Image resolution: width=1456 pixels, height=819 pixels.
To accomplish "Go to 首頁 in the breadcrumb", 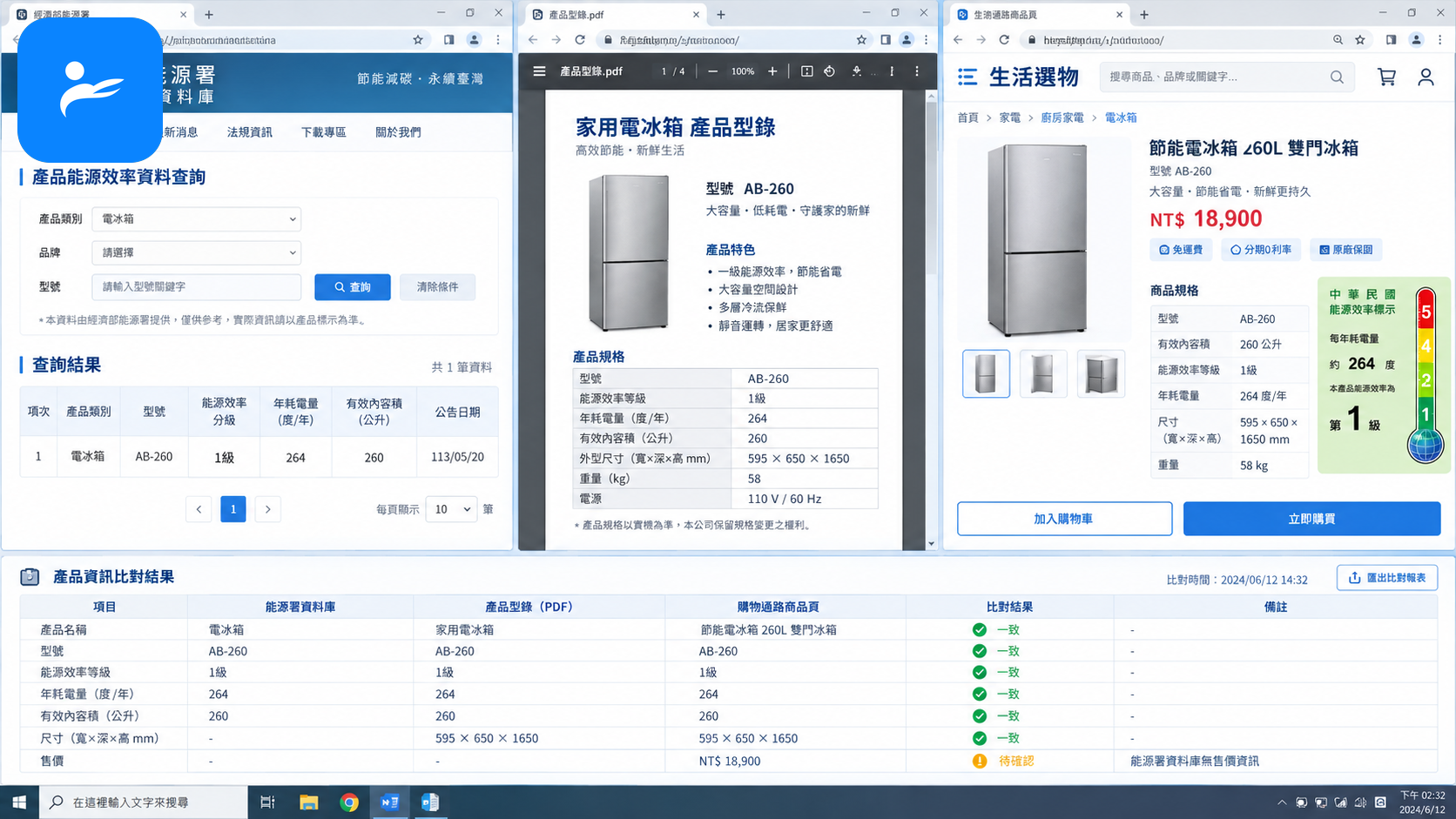I will click(968, 117).
